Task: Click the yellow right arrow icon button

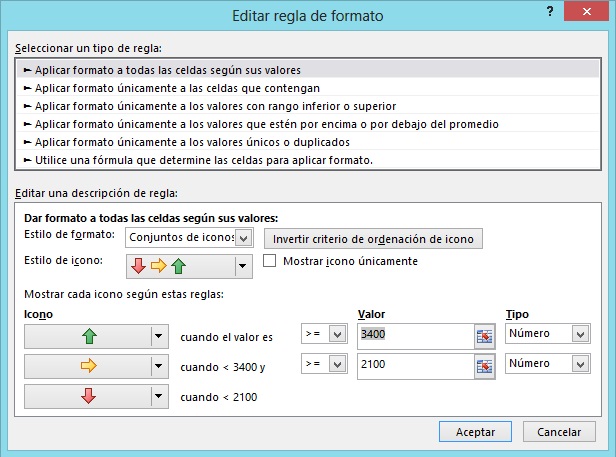Action: tap(87, 366)
